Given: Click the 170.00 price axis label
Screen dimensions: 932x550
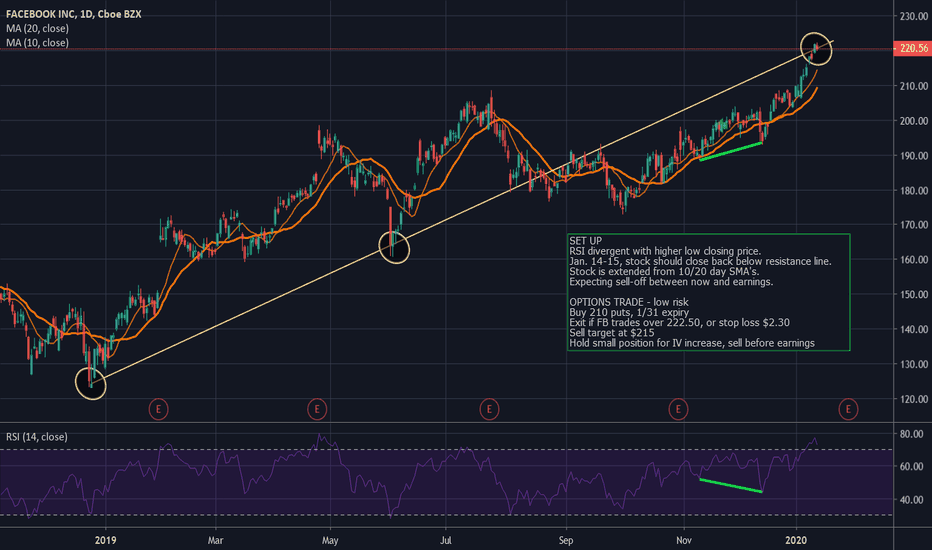Looking at the screenshot, I should click(914, 225).
